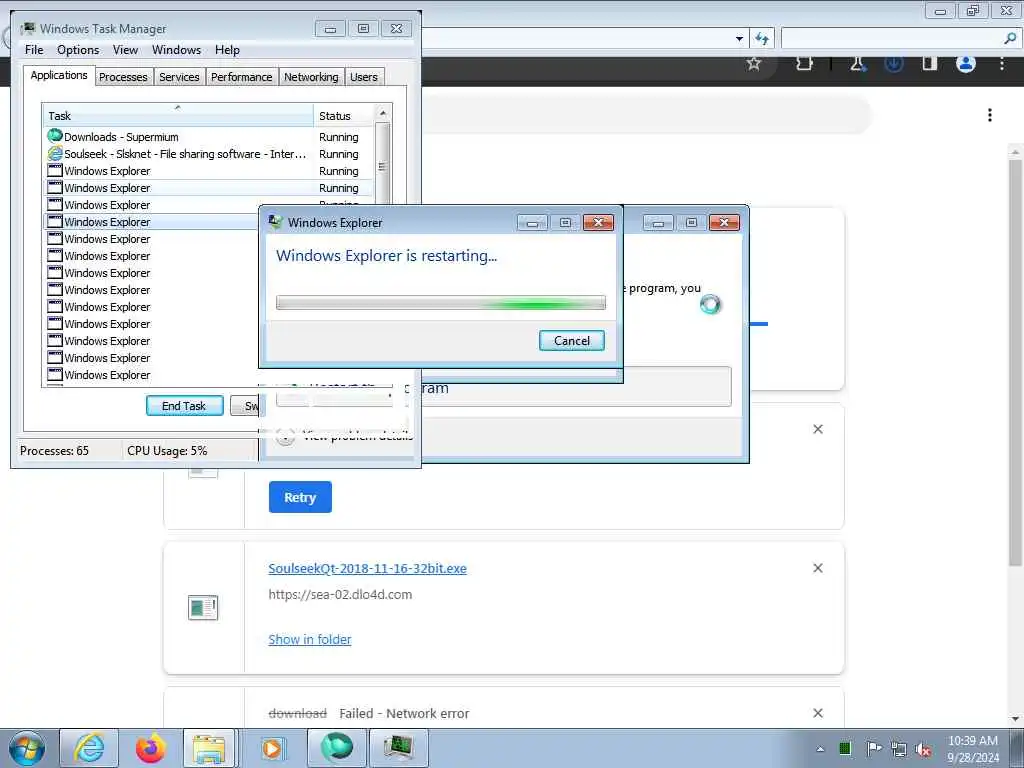Remove the SoulseekQt download entry

(x=818, y=568)
